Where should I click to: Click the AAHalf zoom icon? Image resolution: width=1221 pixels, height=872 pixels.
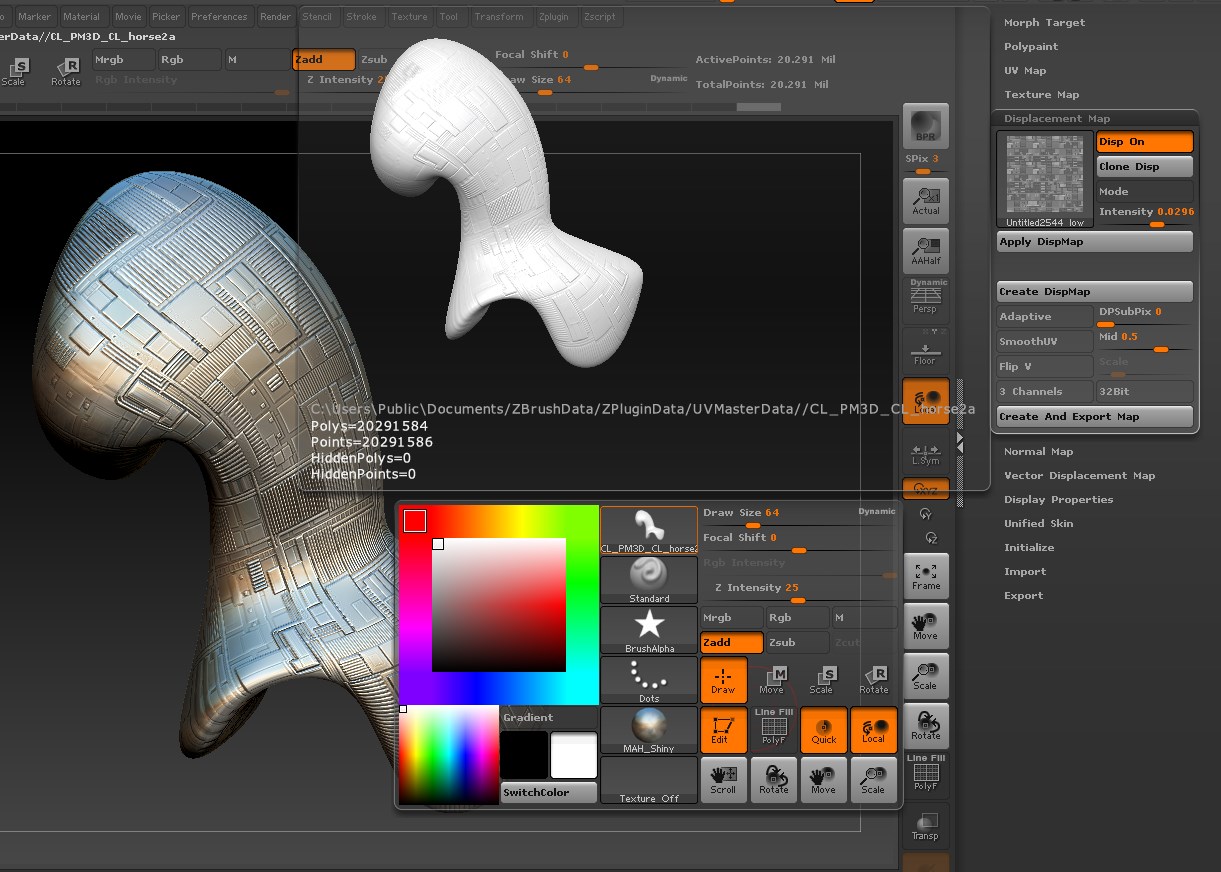925,250
